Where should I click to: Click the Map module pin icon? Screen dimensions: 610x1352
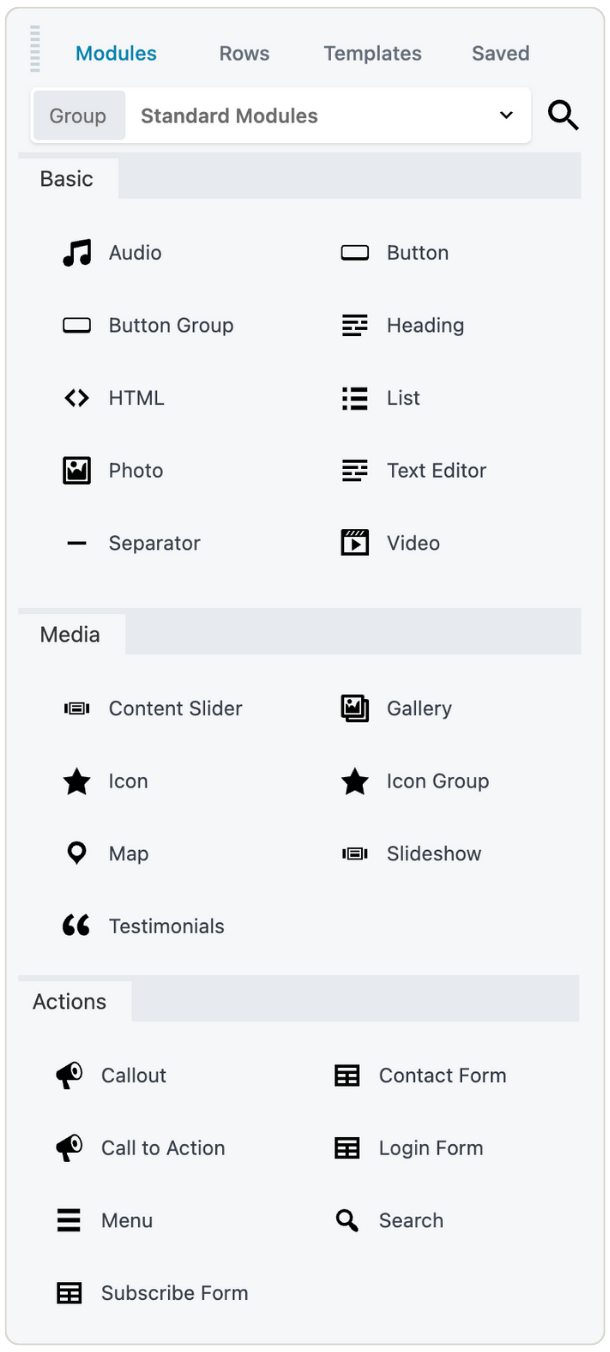tap(76, 853)
